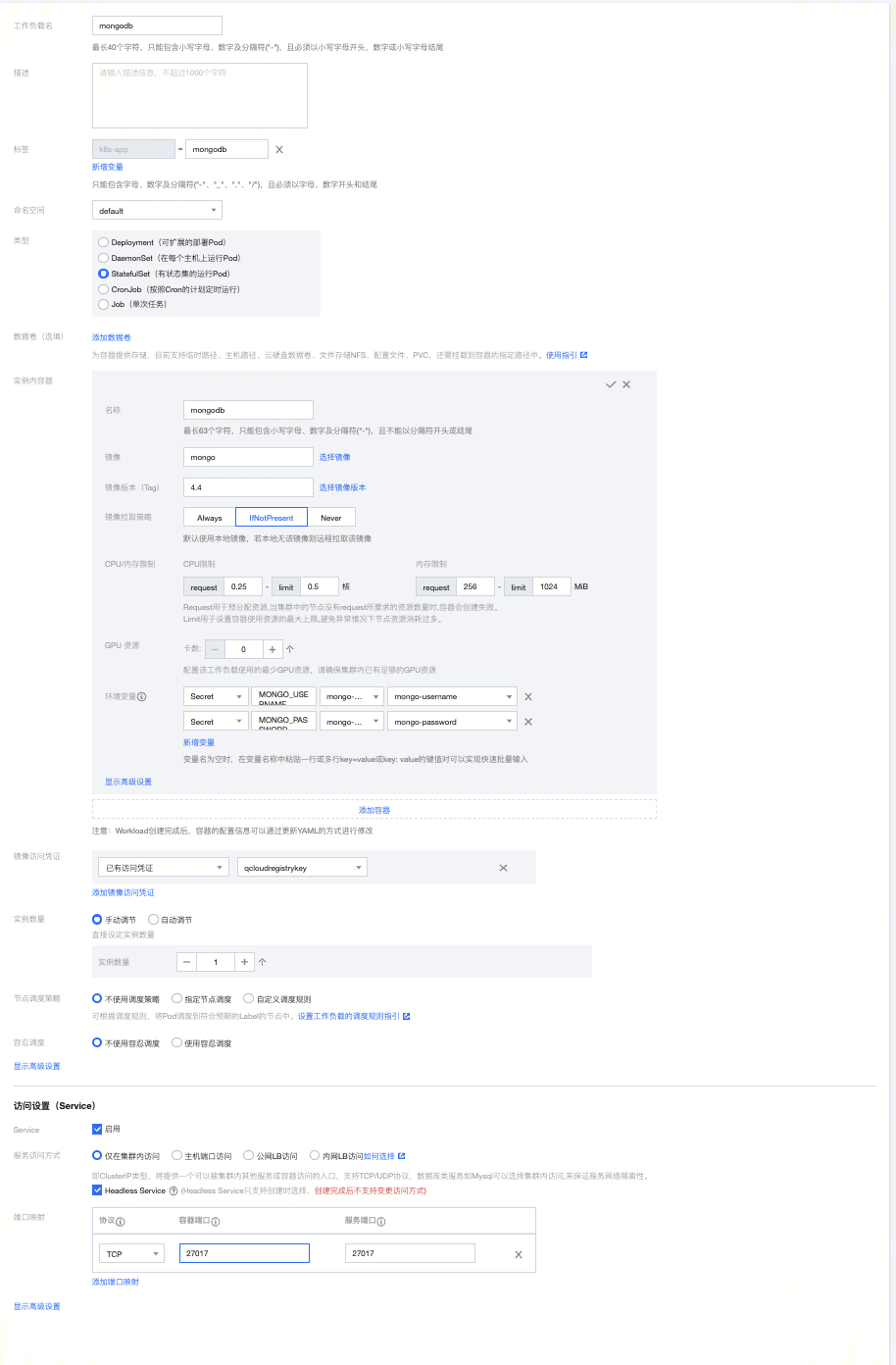Screen dimensions: 896x1365
Task: Select the Deployment workload type
Action: coord(103,242)
